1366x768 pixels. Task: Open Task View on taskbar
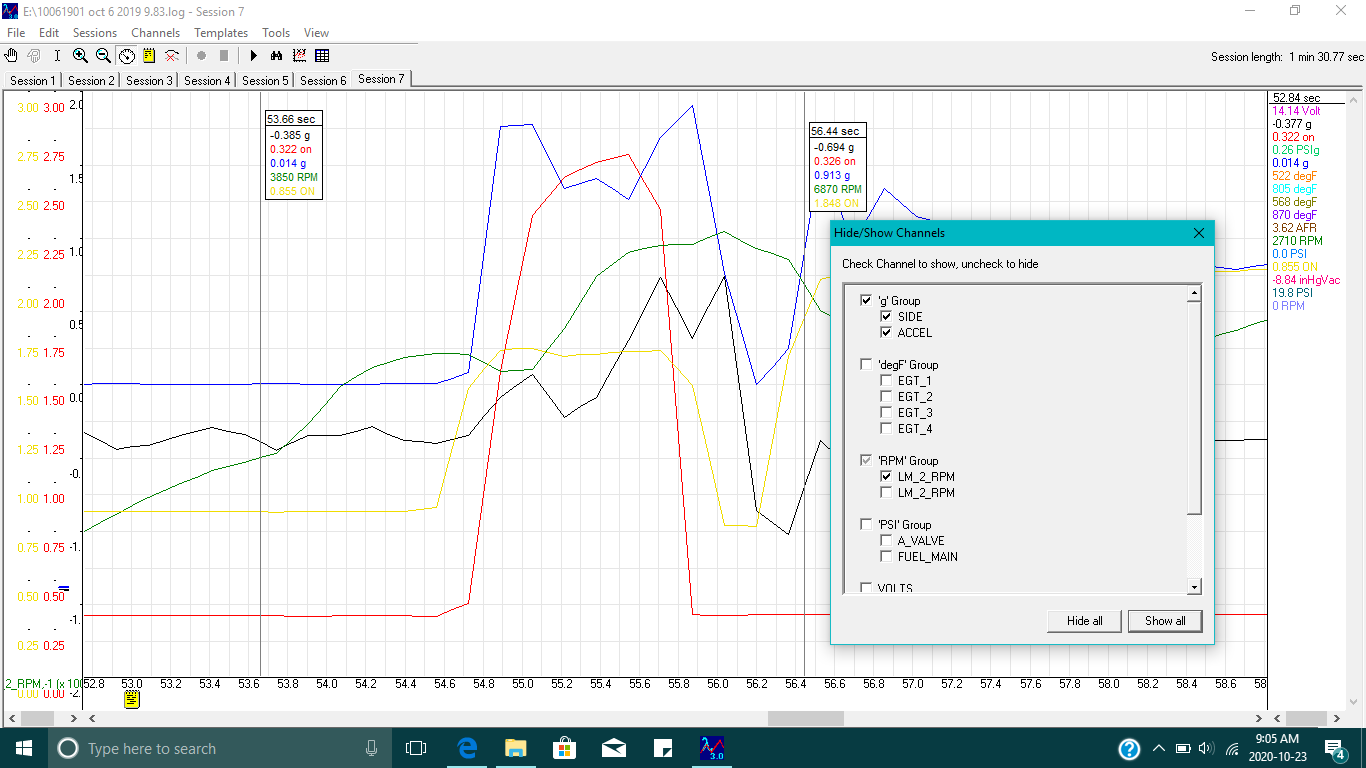(x=416, y=748)
